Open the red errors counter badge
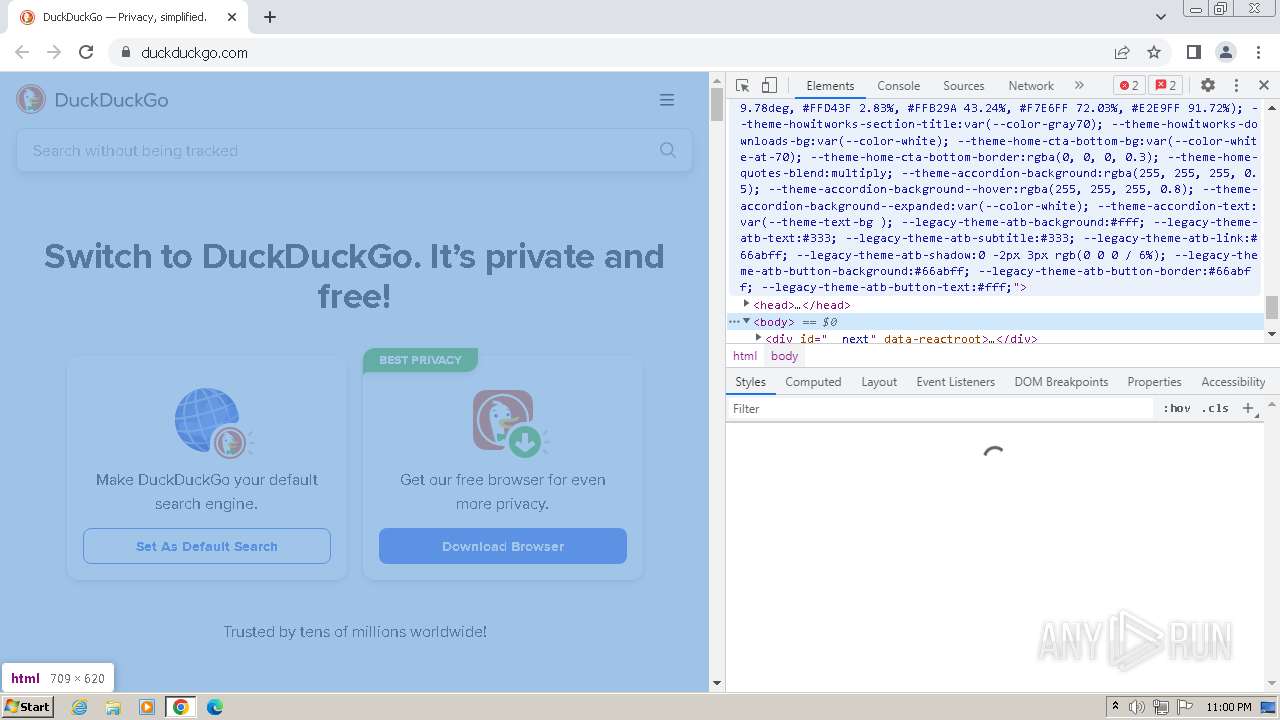Viewport: 1280px width, 720px height. point(1129,85)
